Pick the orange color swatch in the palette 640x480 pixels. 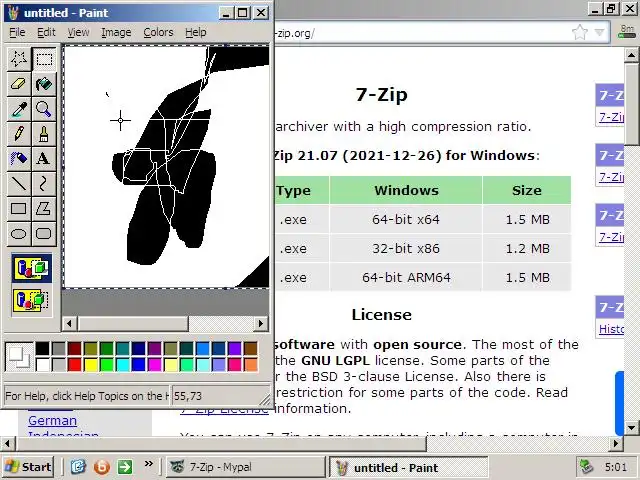coord(251,364)
